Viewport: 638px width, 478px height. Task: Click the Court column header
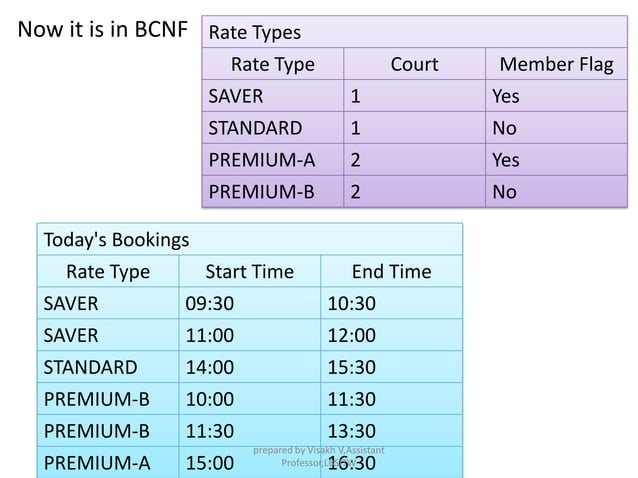click(x=414, y=64)
